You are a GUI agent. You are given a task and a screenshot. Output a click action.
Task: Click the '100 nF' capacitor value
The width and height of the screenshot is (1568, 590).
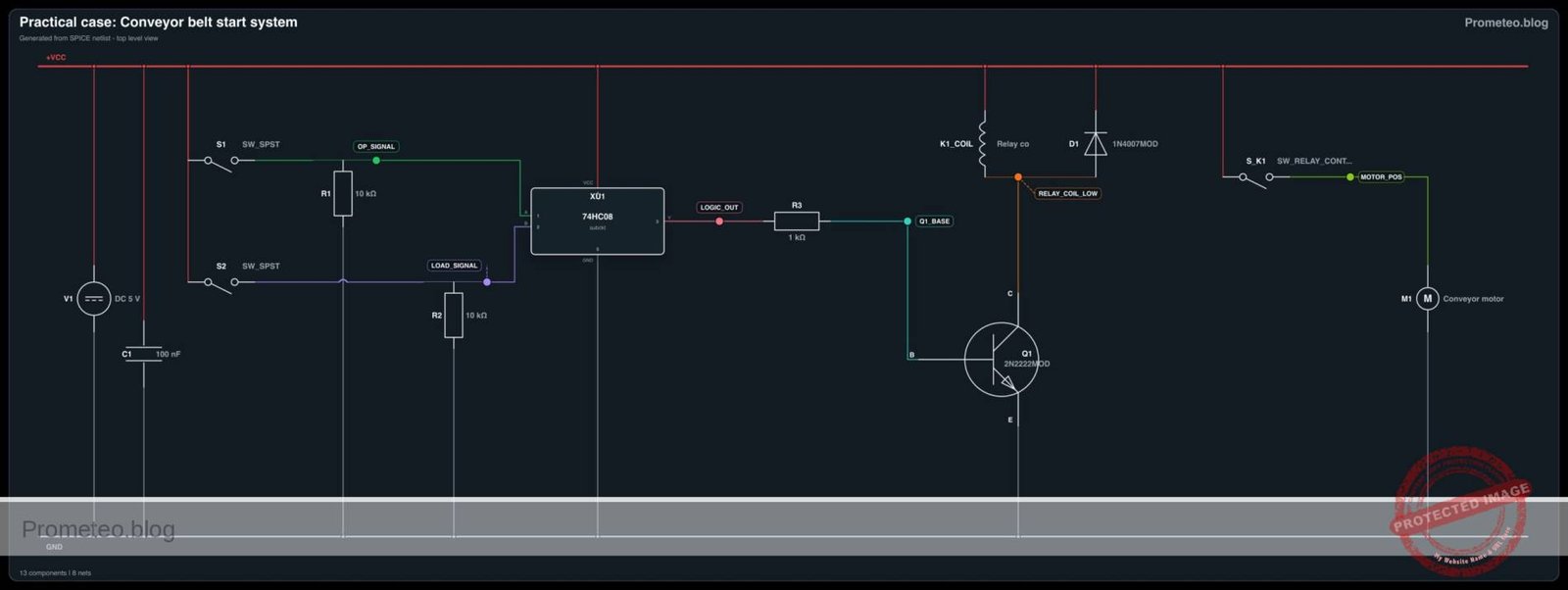tap(169, 354)
